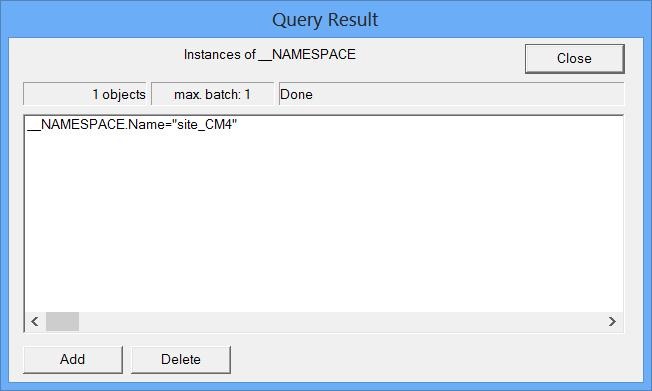Select the __NAMESPACE.Name="site_CM4" entry
Viewport: 652px width, 391px height.
132,124
